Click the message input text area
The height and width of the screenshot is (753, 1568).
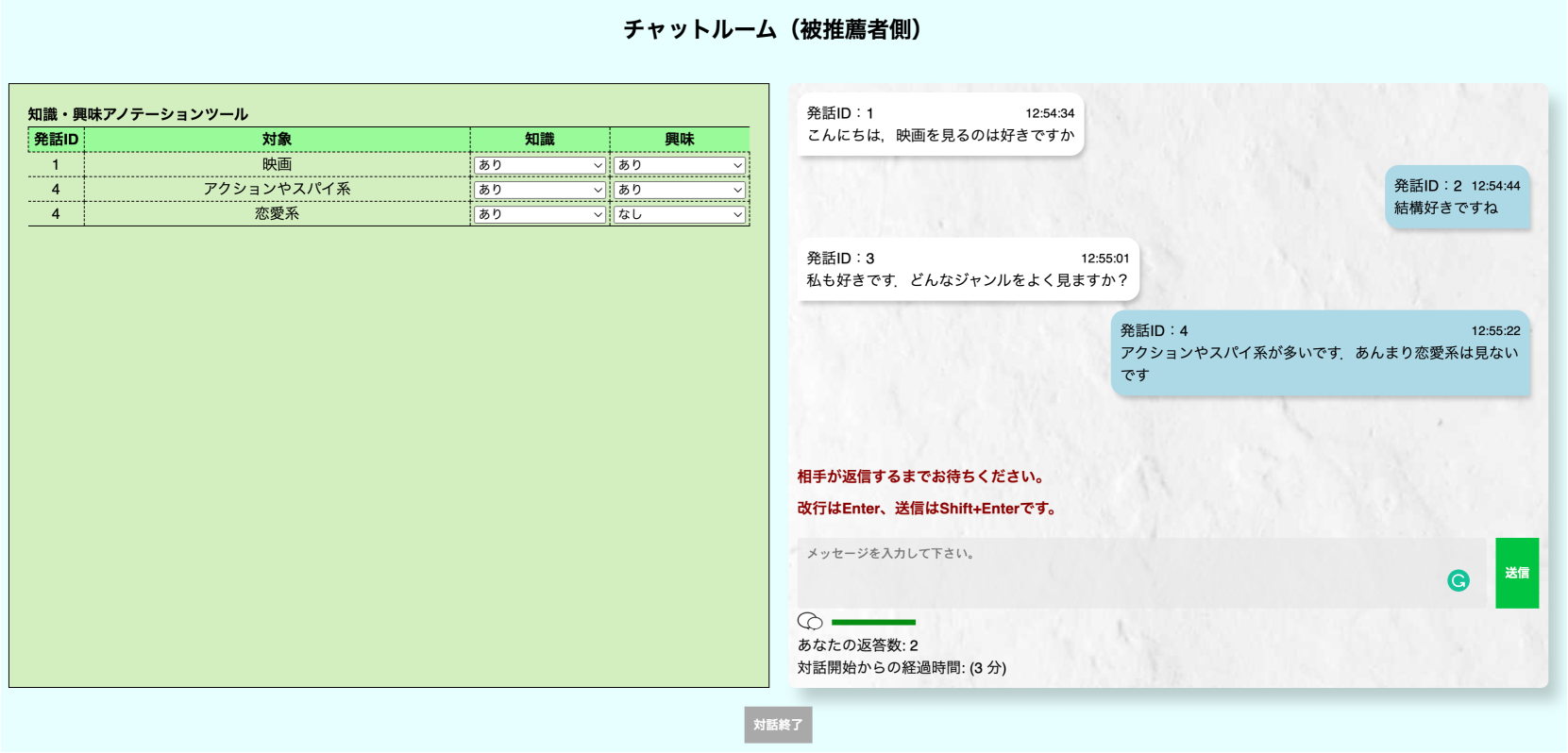(1123, 572)
